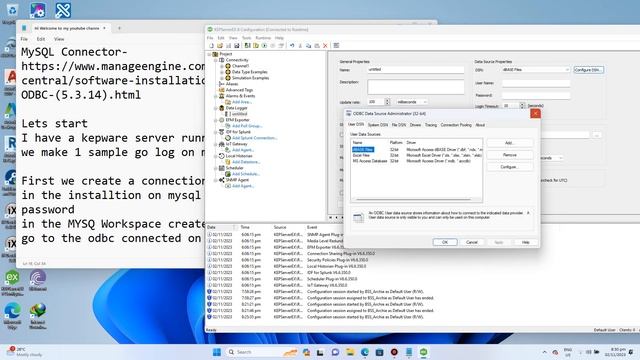The height and width of the screenshot is (360, 640).
Task: Open Microsoft Edge from taskbar
Action: [x=364, y=352]
